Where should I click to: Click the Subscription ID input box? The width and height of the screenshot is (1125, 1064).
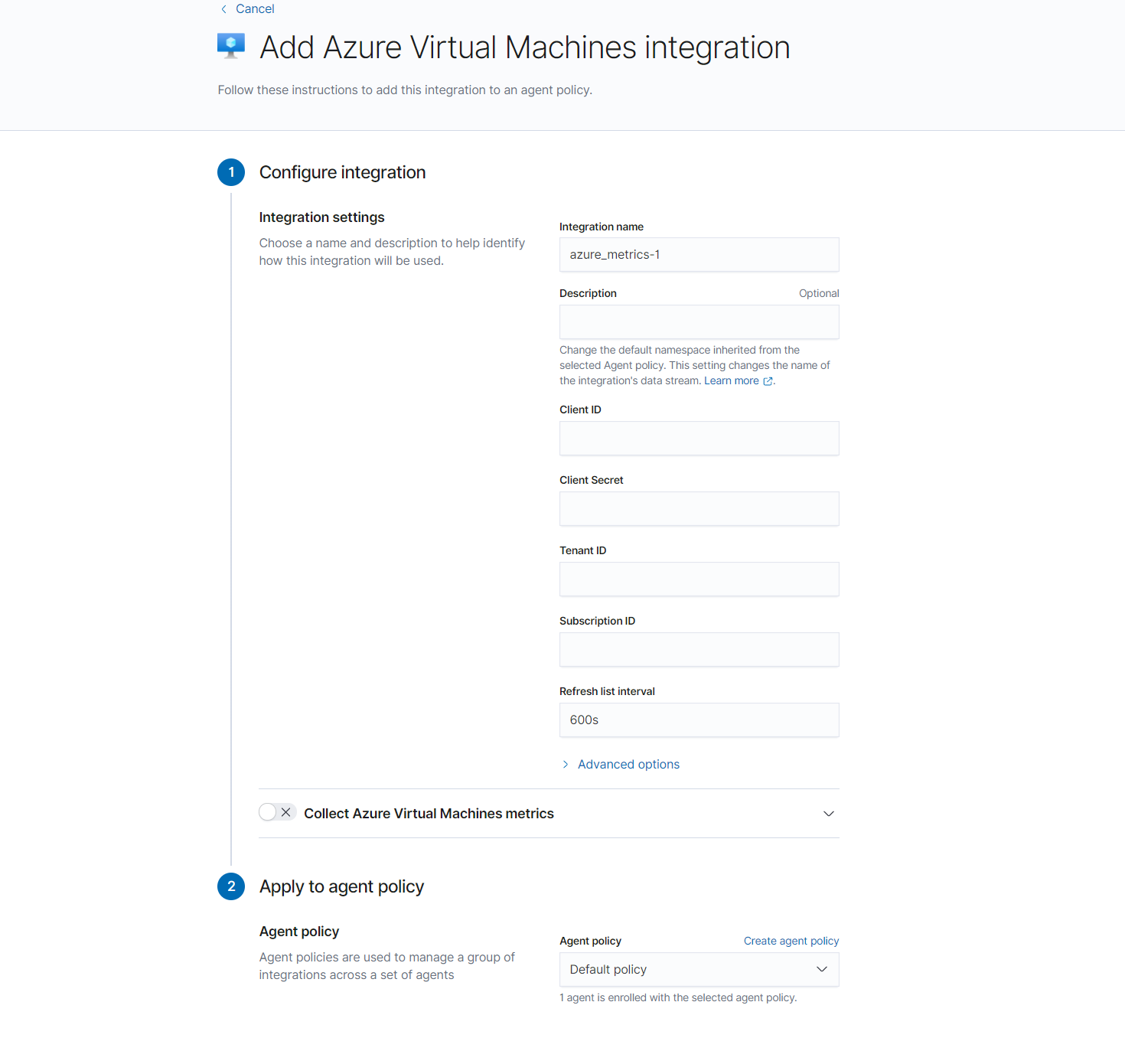click(x=699, y=649)
